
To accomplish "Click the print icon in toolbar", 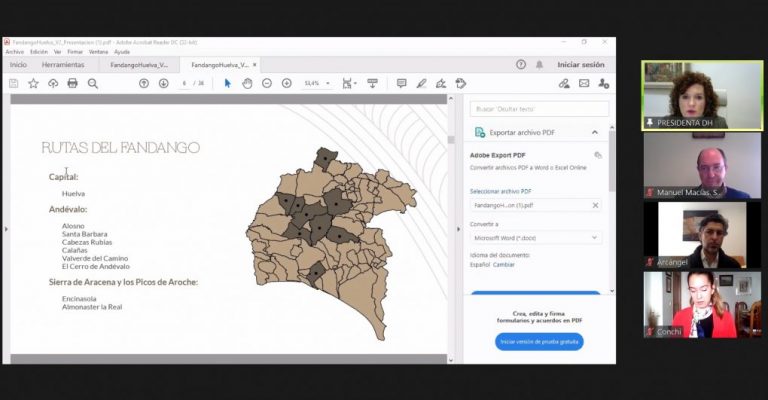I will [72, 83].
